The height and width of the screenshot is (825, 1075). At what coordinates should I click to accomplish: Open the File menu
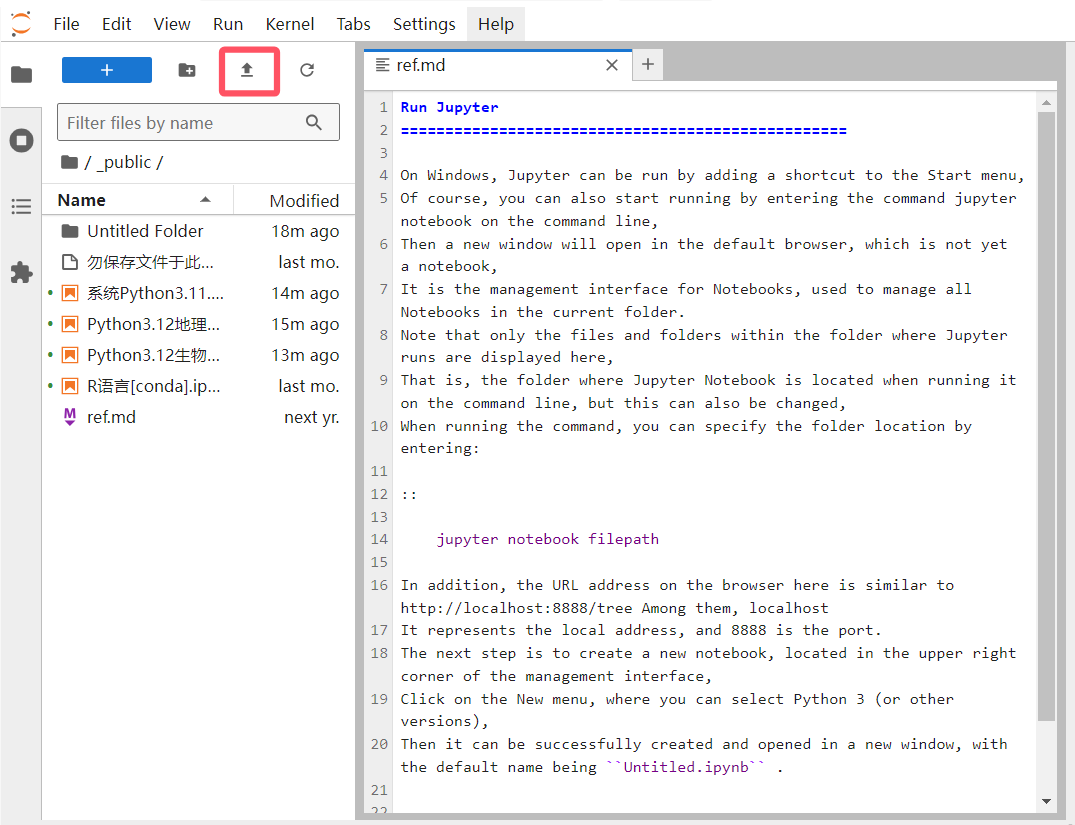(67, 24)
